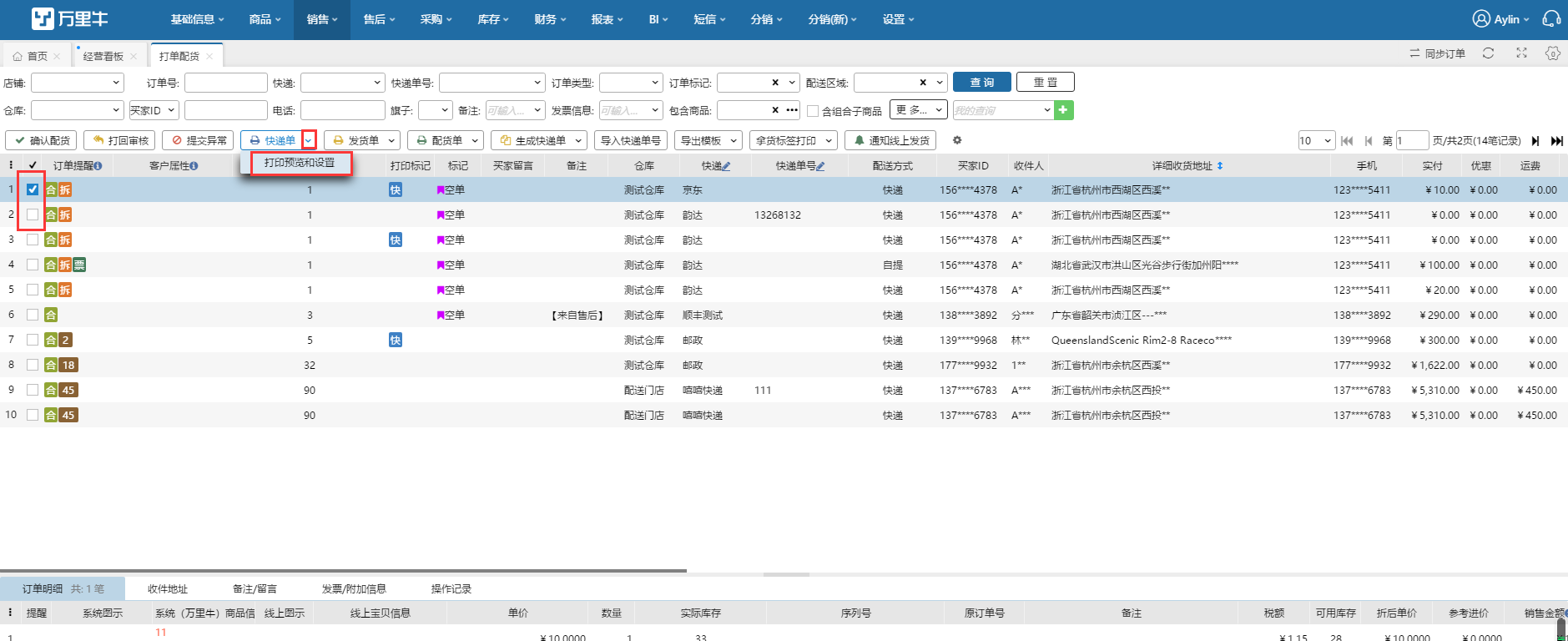Click the page number input field
Screen dimensions: 1568x641
[1412, 141]
